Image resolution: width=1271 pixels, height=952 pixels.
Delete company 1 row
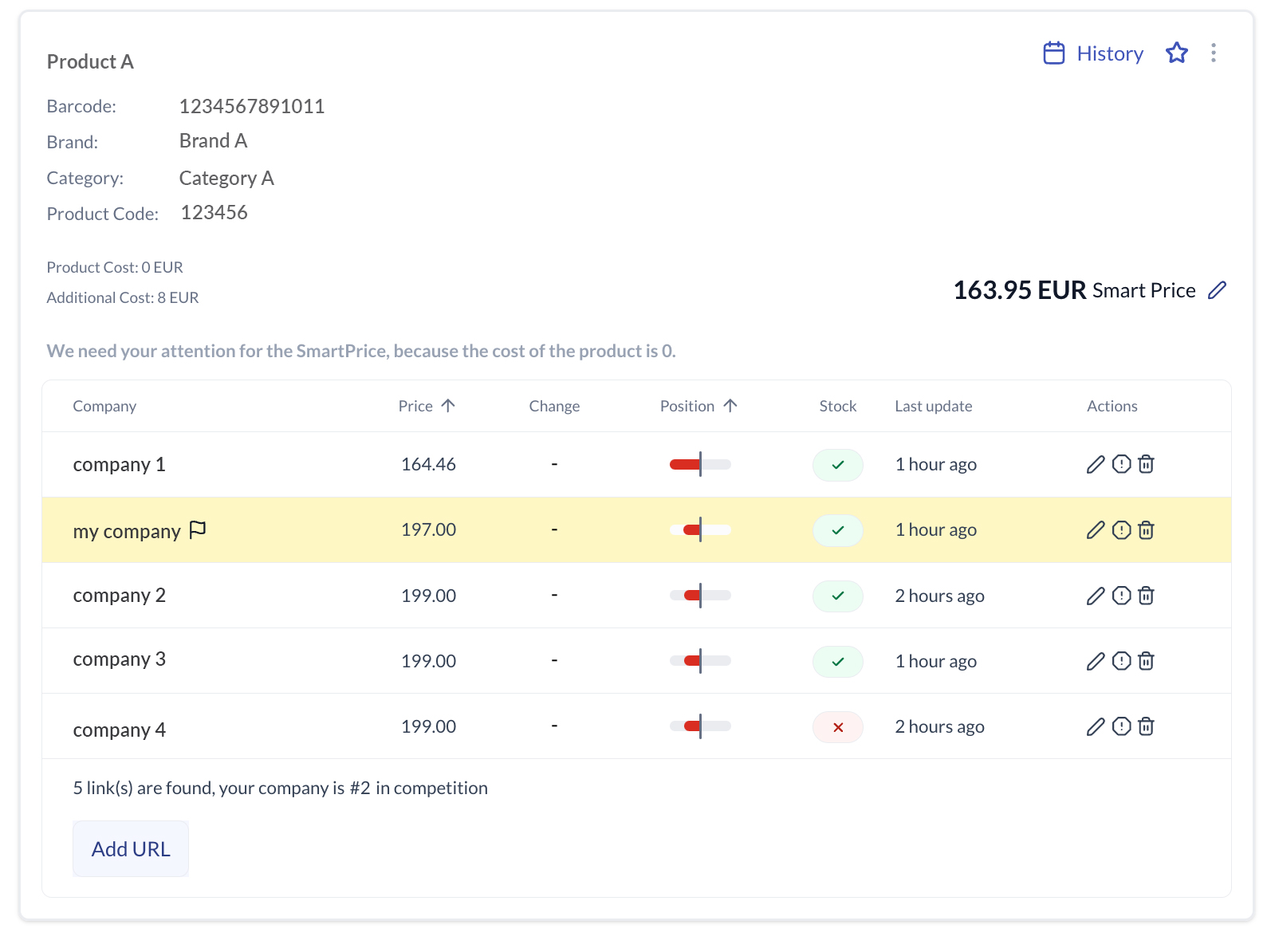1146,464
